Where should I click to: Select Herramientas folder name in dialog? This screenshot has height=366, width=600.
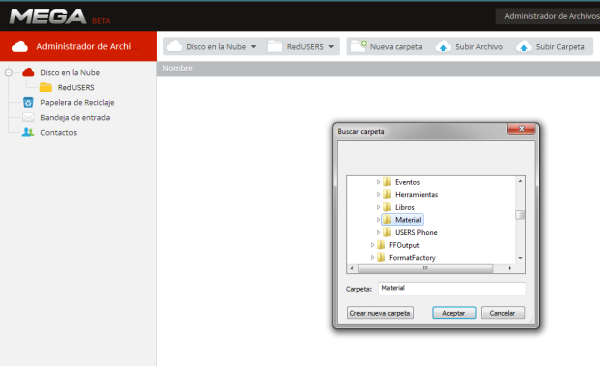pos(416,194)
